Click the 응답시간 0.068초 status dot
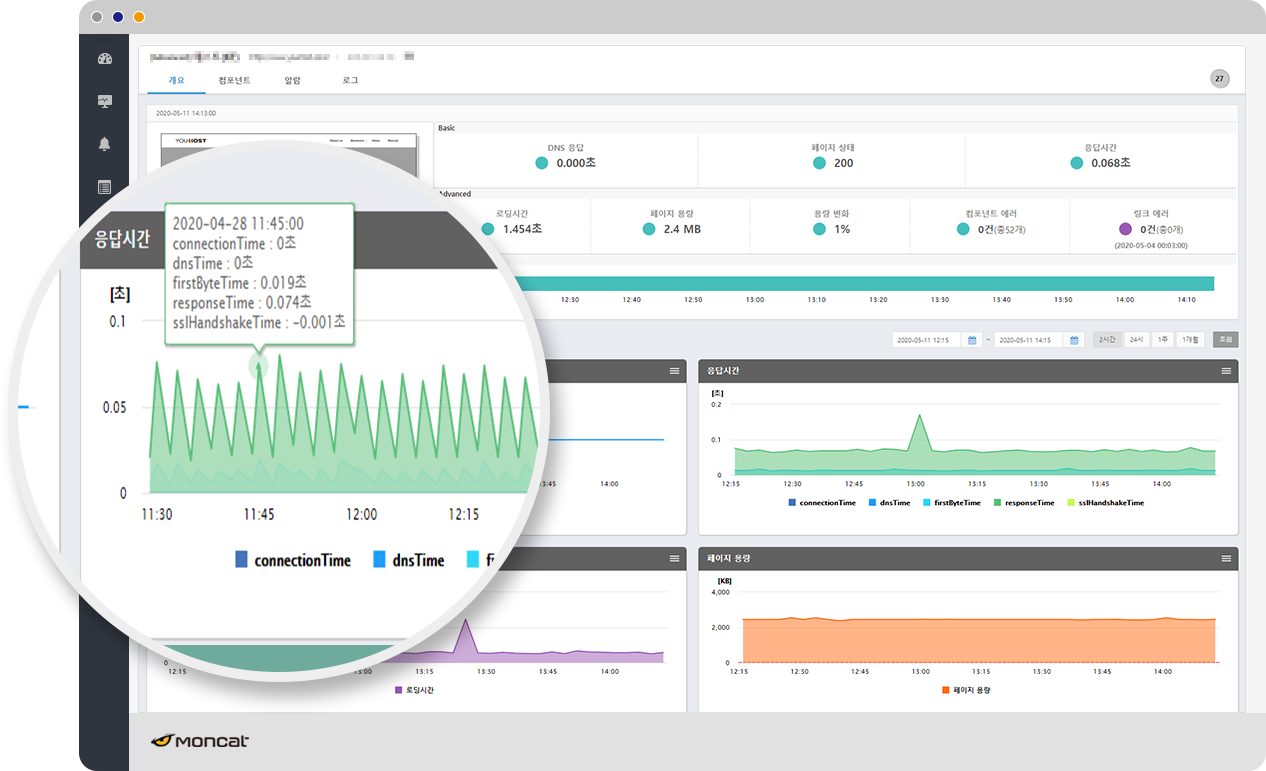Screen dimensions: 1266x771 [x=1076, y=163]
